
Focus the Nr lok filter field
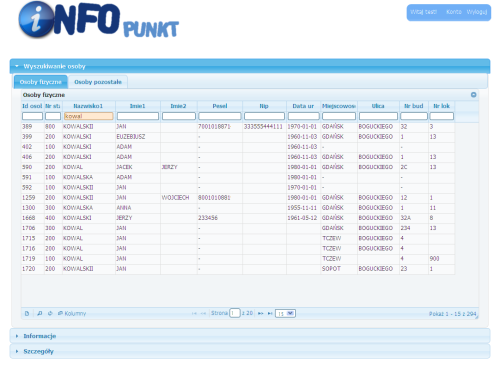442,116
